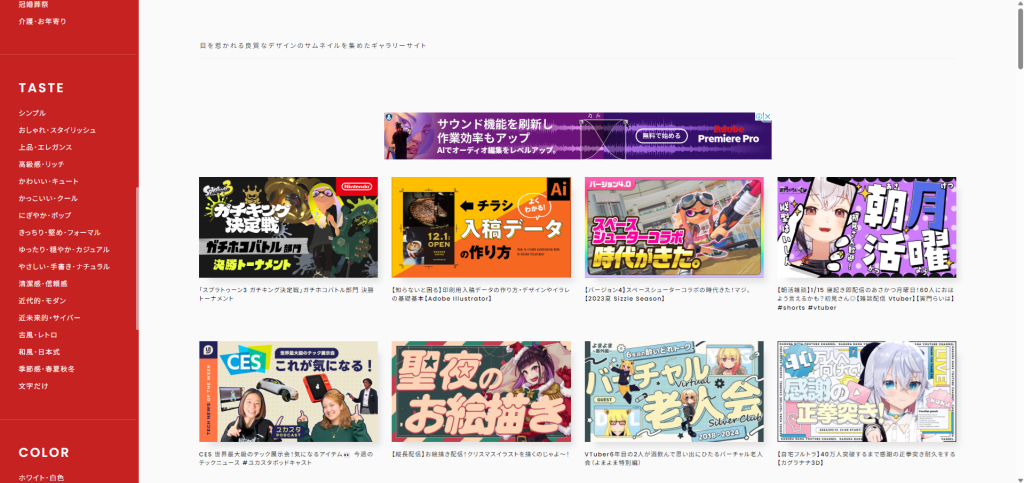Open the バーチャル老人会 thumbnail
The width and height of the screenshot is (1024, 483).
click(673, 391)
